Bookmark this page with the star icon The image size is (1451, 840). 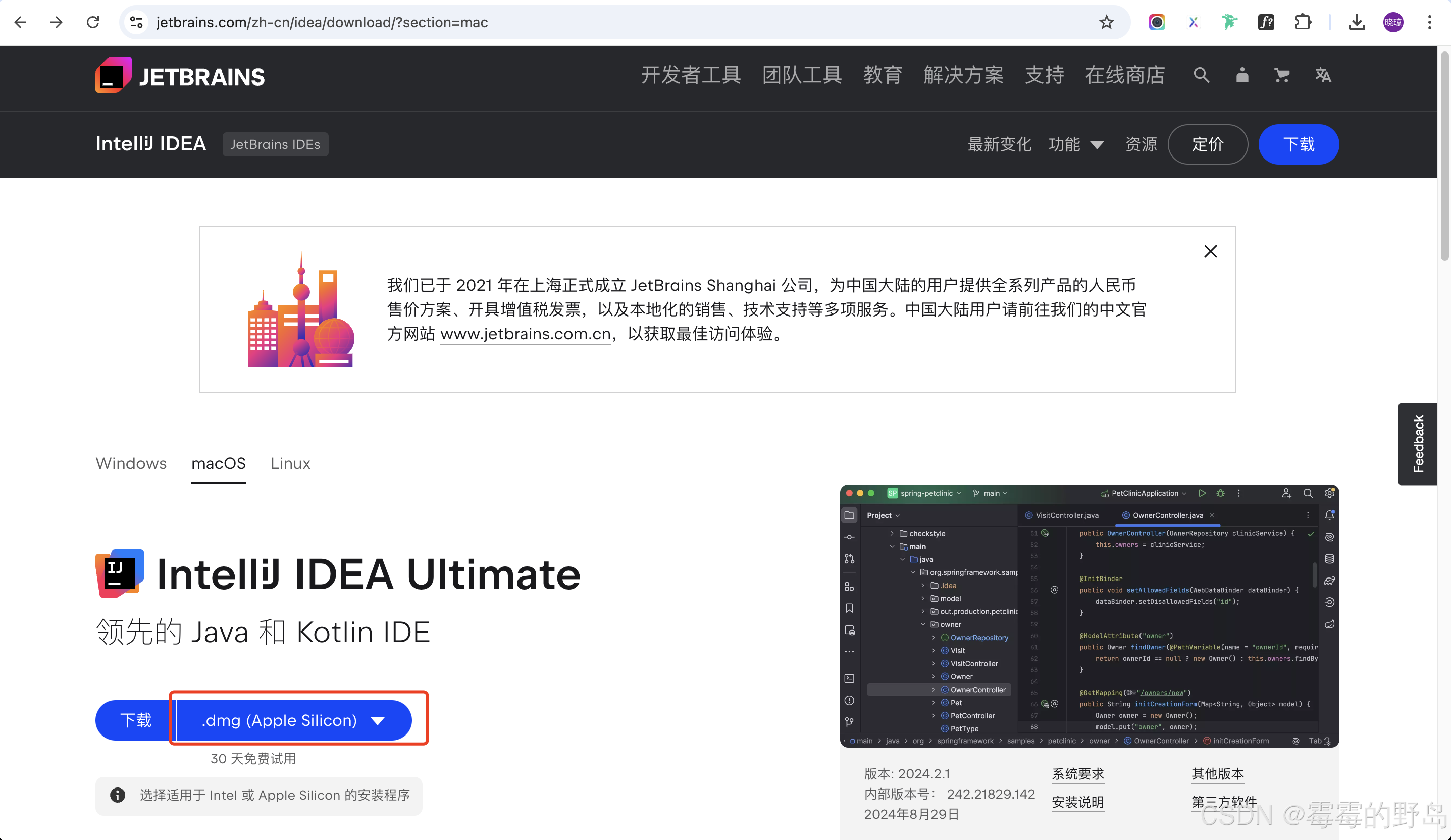(1106, 22)
